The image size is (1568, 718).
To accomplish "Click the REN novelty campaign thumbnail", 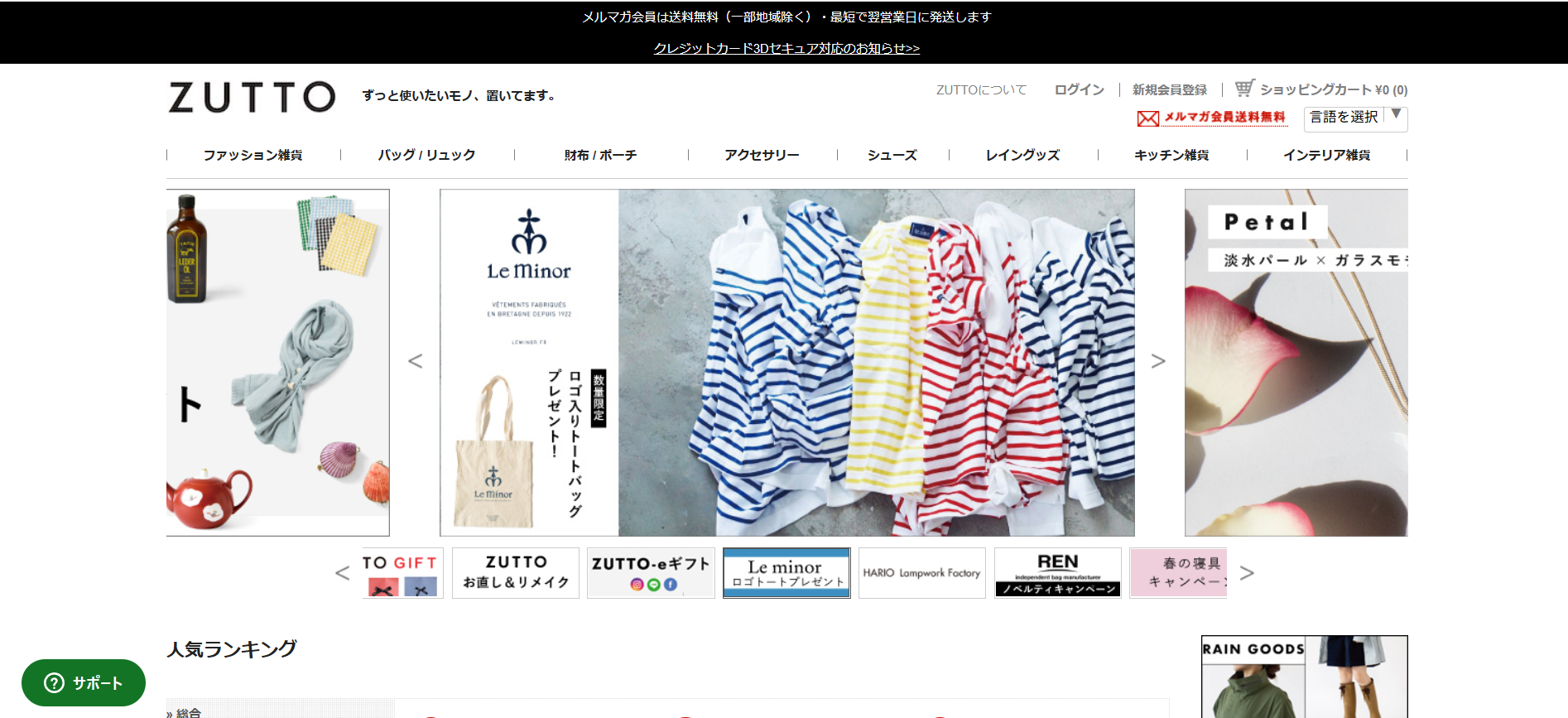I will pos(1057,572).
